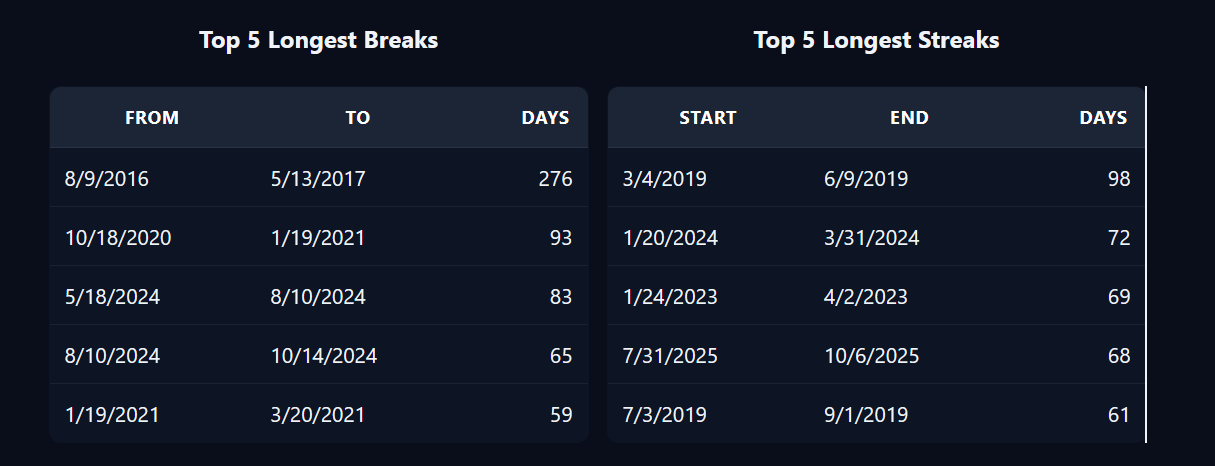Viewport: 1215px width, 466px height.
Task: Click the 10/14/2024 date cell
Action: click(x=324, y=356)
